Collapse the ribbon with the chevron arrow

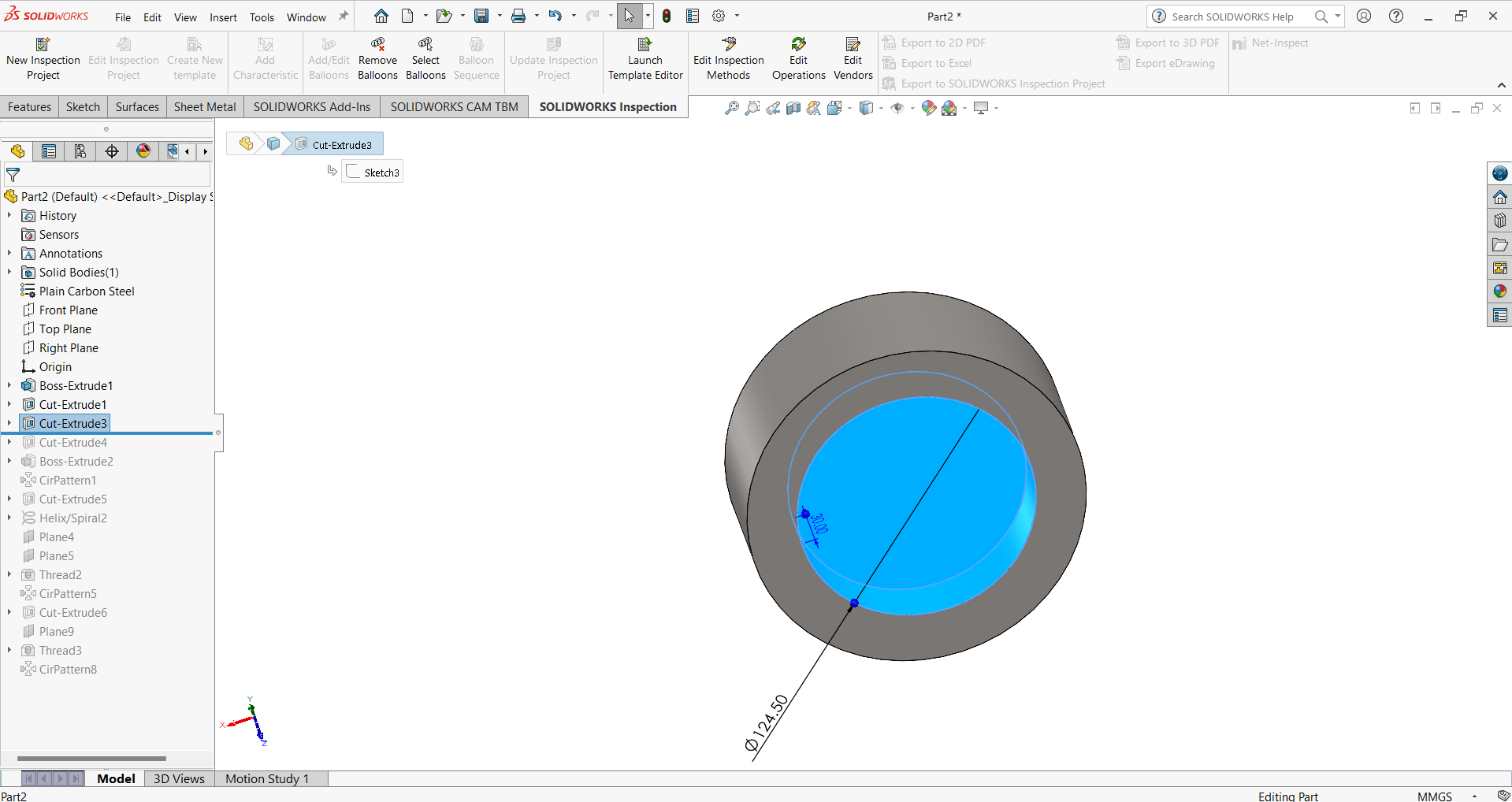point(1501,85)
